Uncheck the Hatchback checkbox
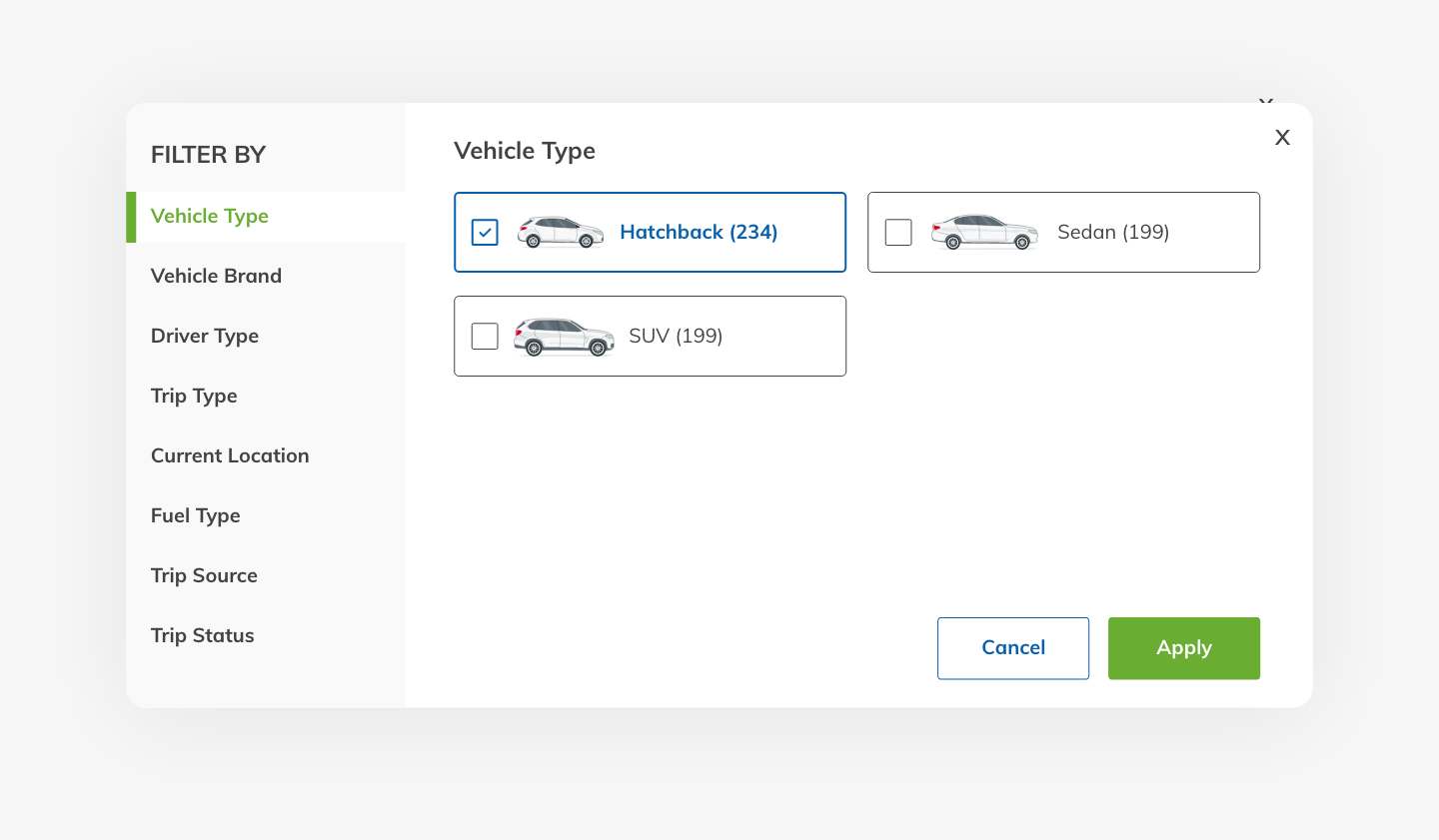Viewport: 1439px width, 840px height. click(x=485, y=232)
